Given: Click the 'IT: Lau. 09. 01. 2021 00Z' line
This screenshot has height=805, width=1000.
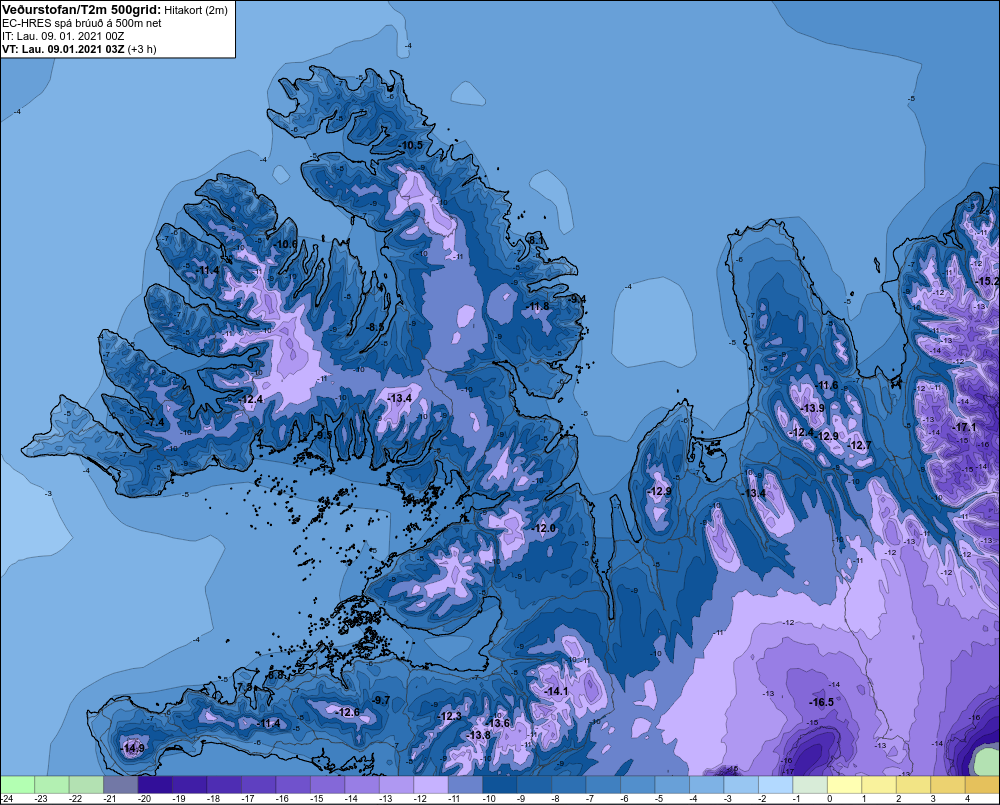Looking at the screenshot, I should pyautogui.click(x=62, y=36).
